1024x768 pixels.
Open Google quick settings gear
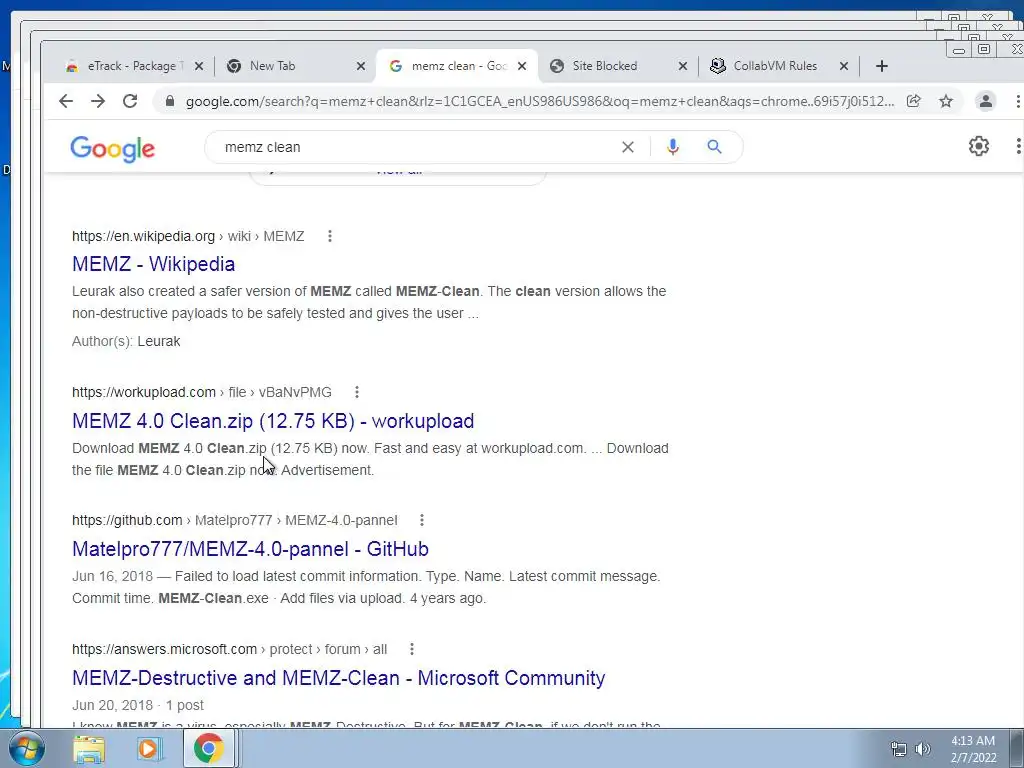(978, 146)
